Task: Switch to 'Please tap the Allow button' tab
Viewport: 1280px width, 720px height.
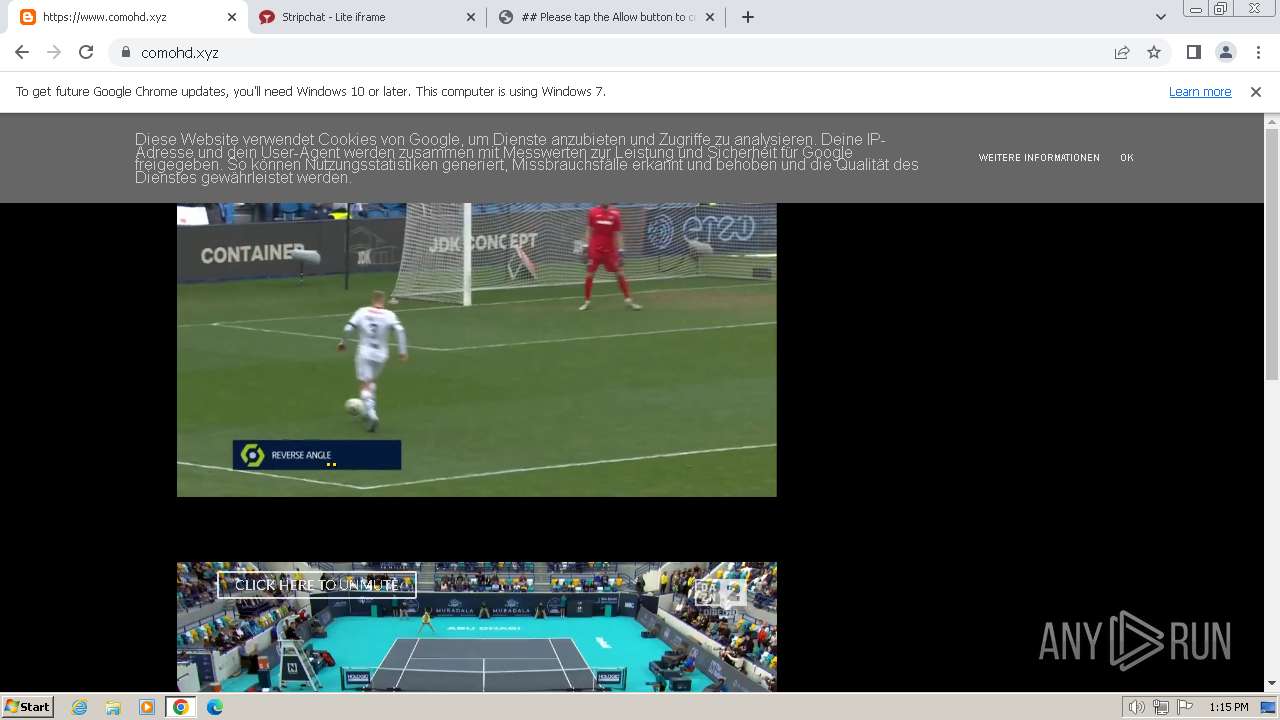Action: click(607, 17)
